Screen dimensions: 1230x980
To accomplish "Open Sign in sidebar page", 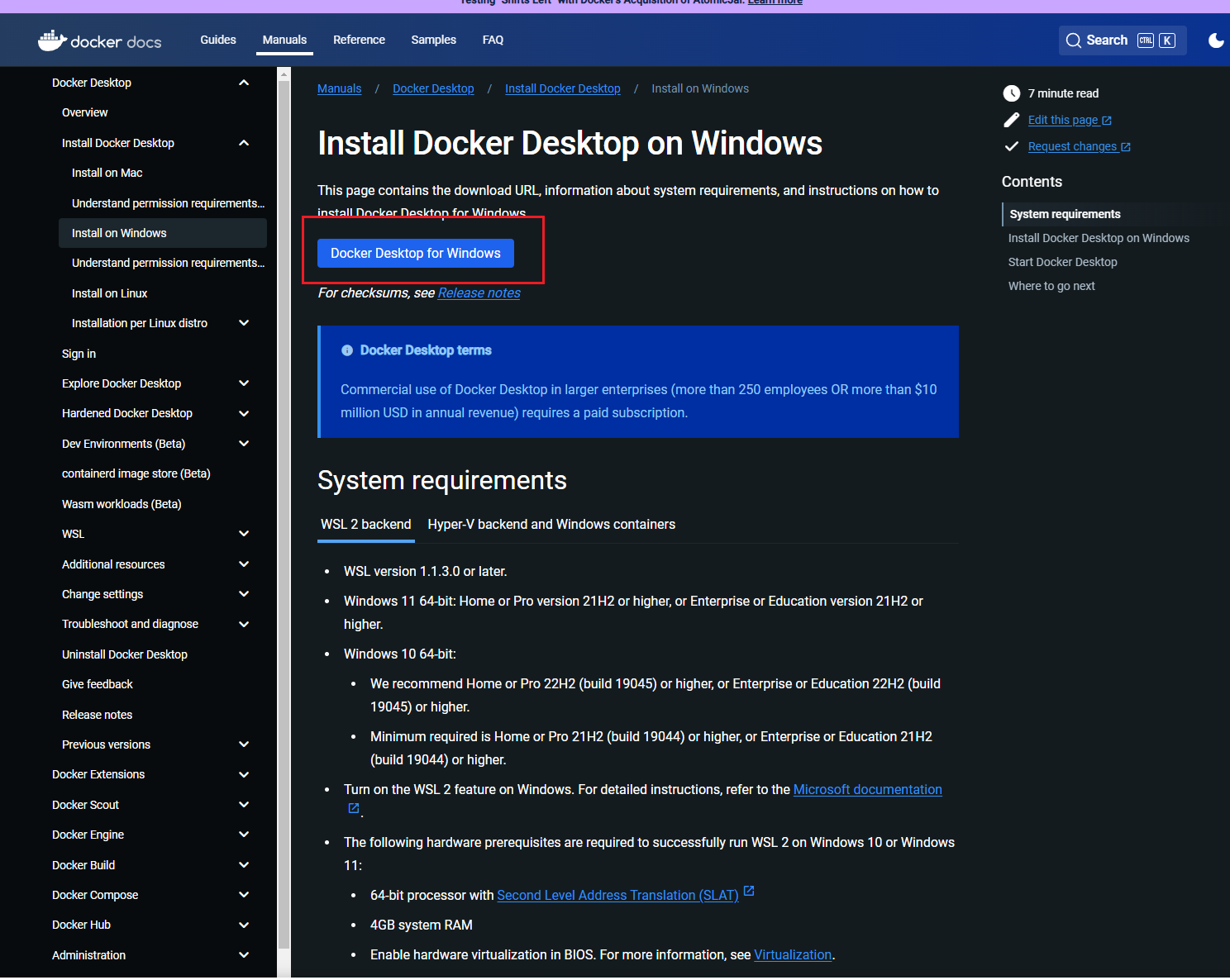I will pyautogui.click(x=79, y=354).
